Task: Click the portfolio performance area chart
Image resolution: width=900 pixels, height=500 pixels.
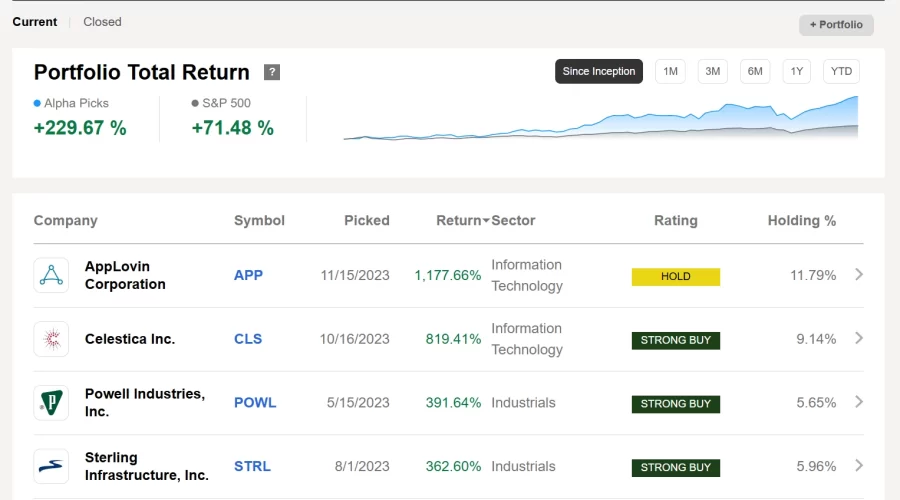Action: click(600, 118)
